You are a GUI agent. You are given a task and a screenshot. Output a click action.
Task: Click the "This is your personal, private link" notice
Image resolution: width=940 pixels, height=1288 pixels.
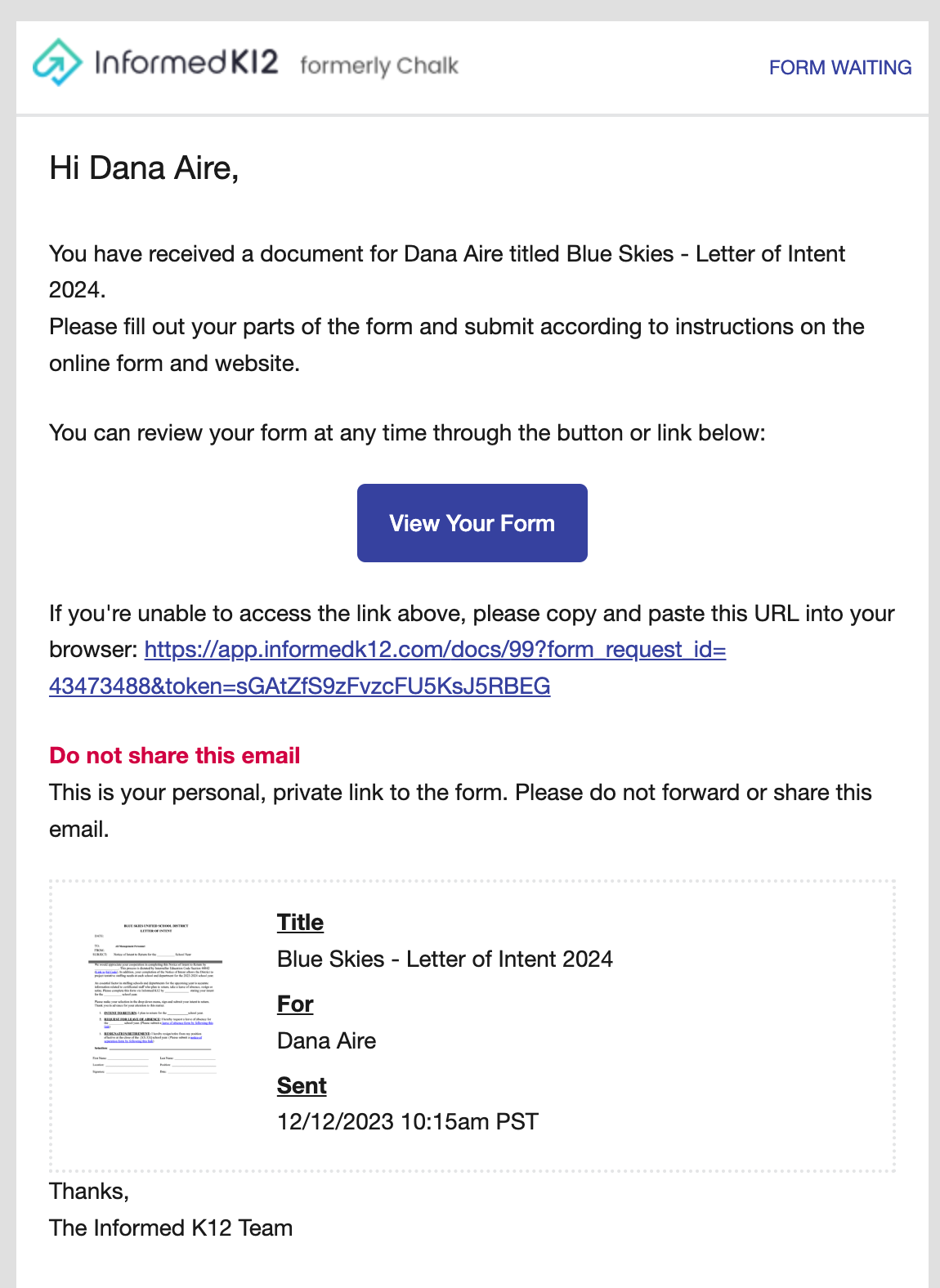tap(460, 793)
